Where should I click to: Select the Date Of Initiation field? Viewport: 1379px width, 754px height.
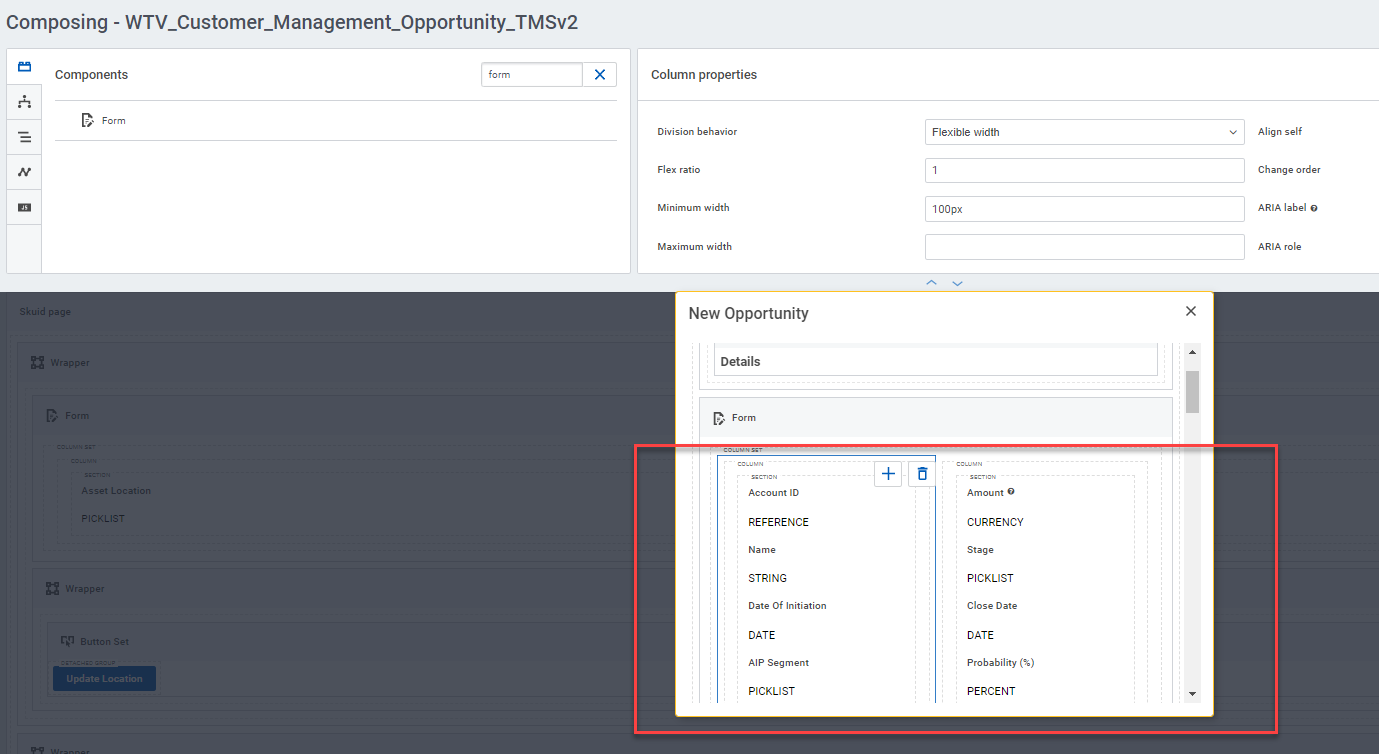(787, 606)
